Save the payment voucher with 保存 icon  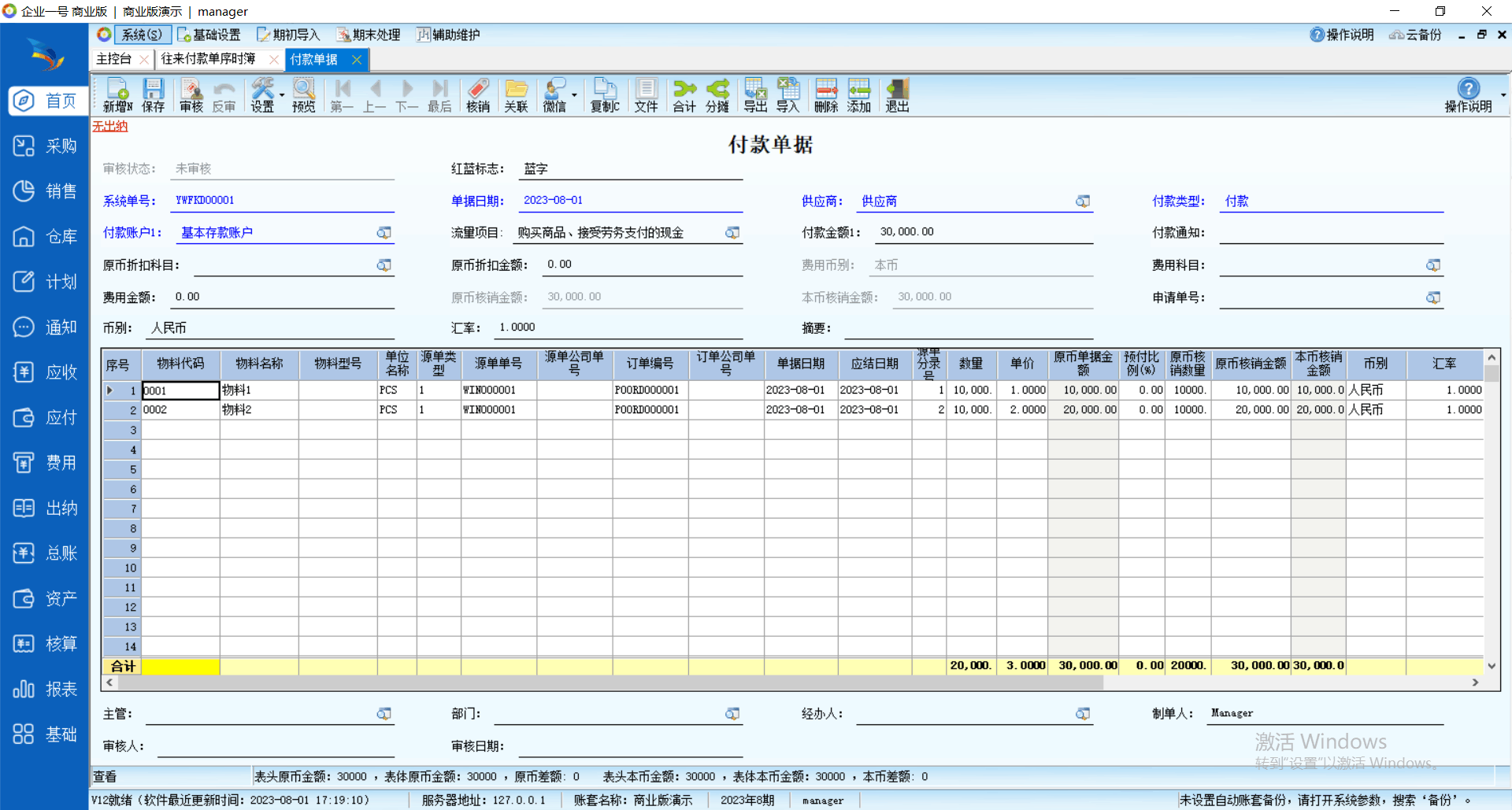(153, 95)
